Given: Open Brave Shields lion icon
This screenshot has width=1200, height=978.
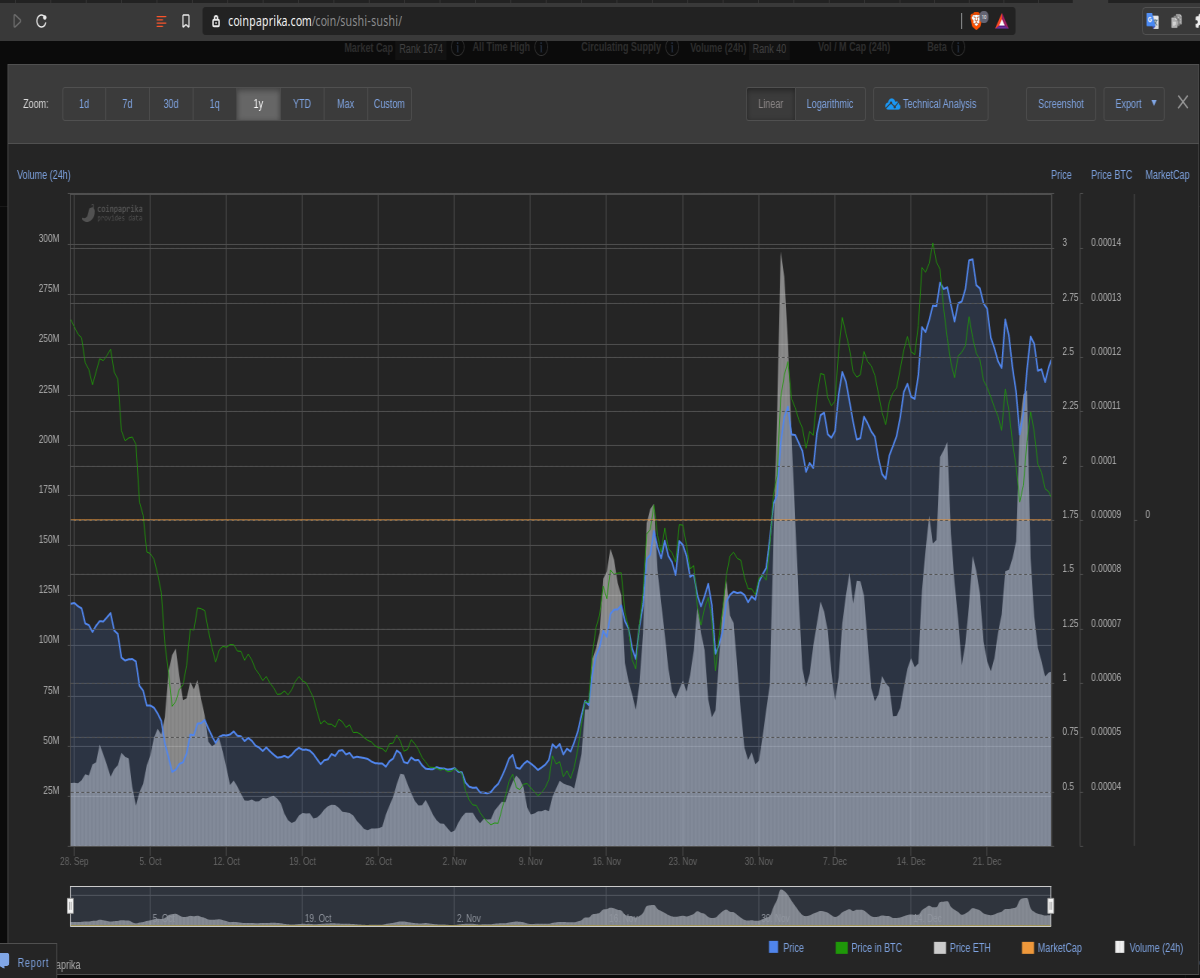Looking at the screenshot, I should point(978,20).
